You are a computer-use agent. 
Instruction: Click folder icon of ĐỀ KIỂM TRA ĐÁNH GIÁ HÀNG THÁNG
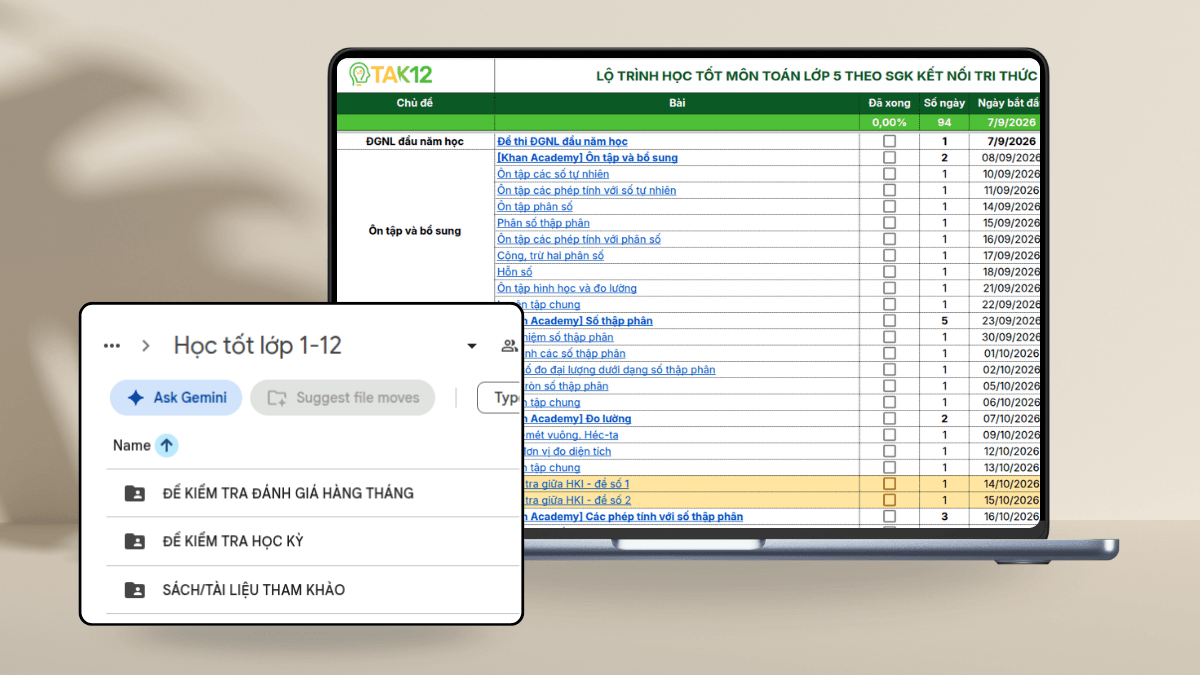click(x=134, y=493)
